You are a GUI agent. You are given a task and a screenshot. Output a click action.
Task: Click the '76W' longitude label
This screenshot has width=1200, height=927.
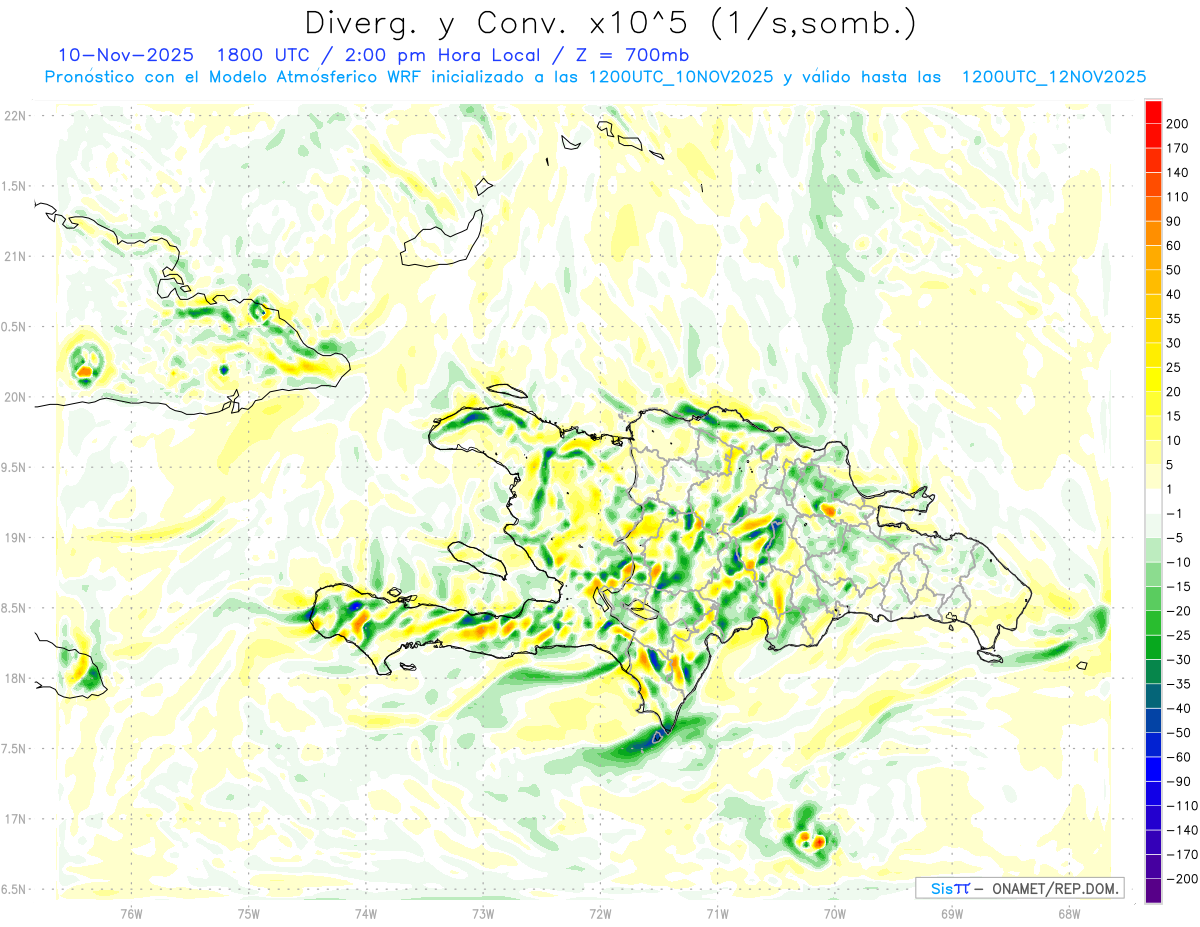(x=131, y=913)
